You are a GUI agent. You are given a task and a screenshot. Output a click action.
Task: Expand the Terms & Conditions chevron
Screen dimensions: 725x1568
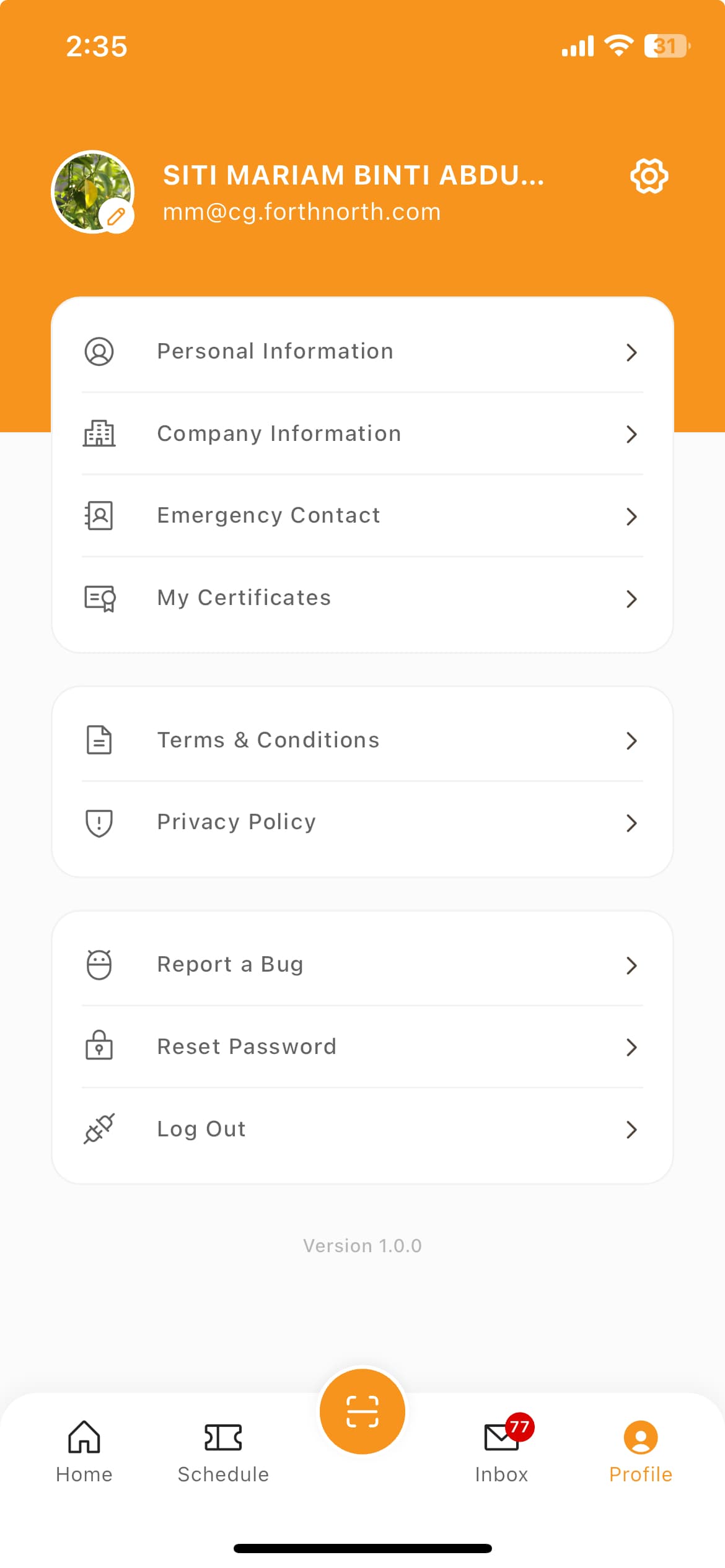pos(631,741)
